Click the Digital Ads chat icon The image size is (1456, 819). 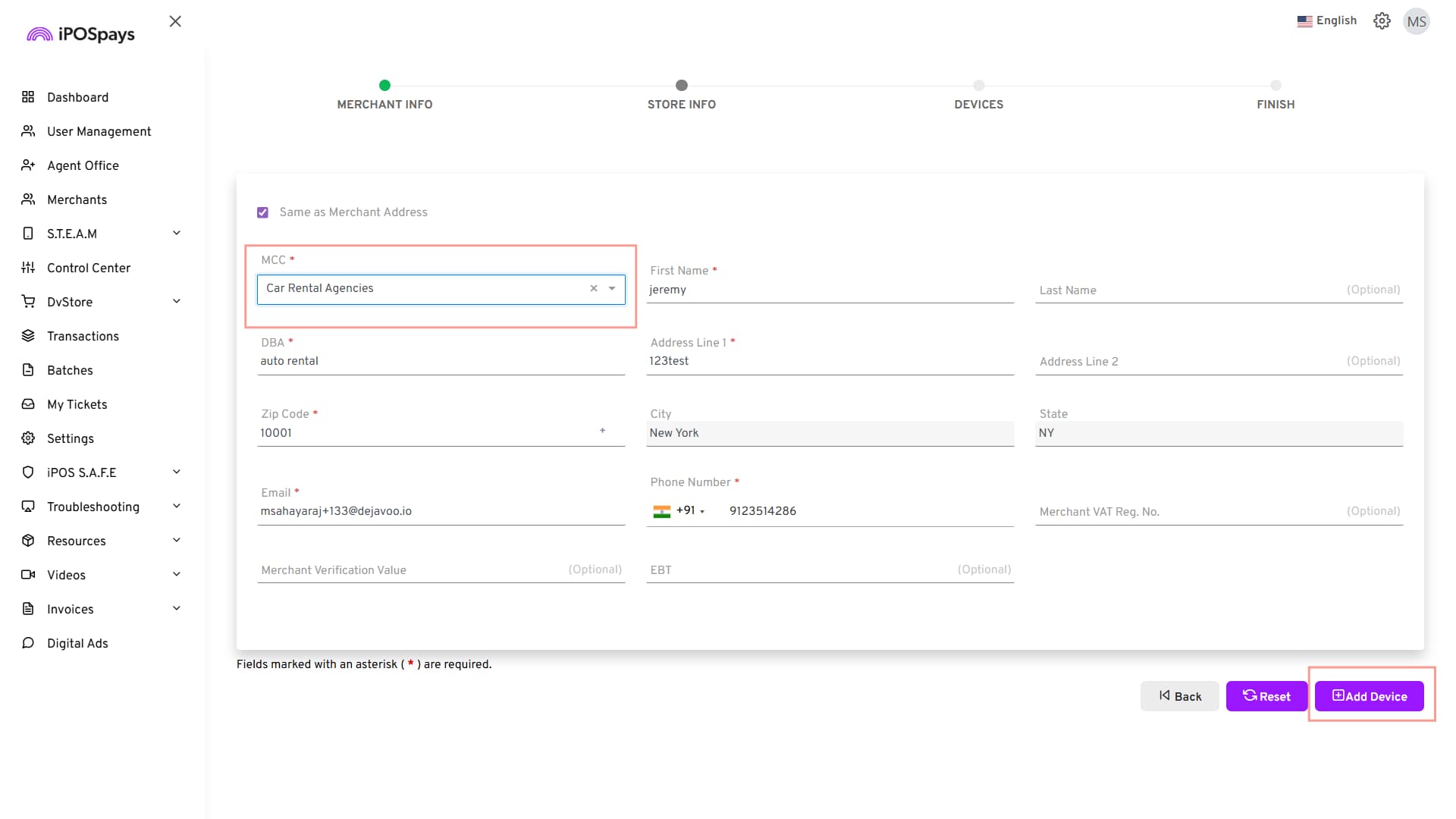pyautogui.click(x=28, y=643)
